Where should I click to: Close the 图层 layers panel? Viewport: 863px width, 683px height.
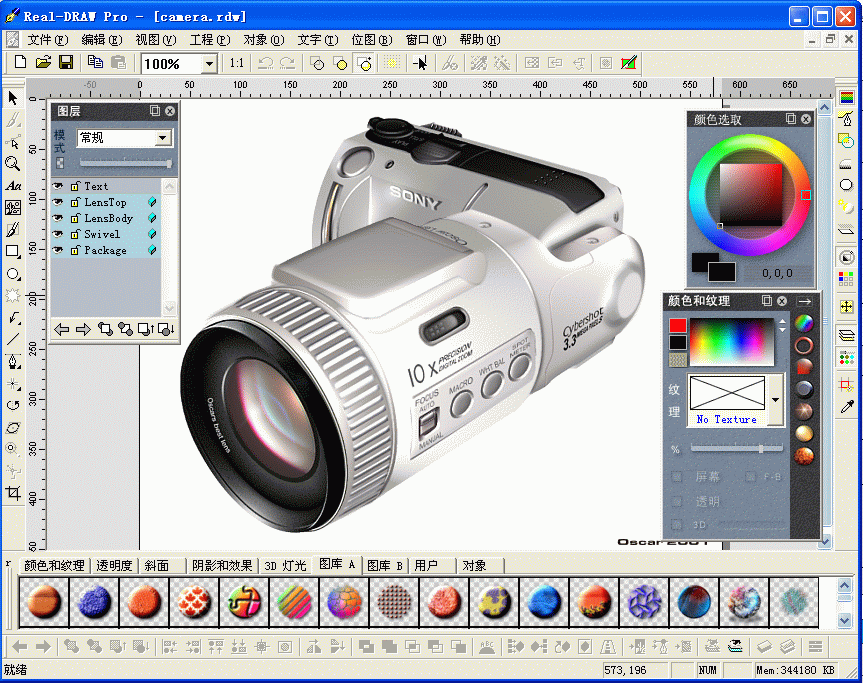(x=170, y=111)
